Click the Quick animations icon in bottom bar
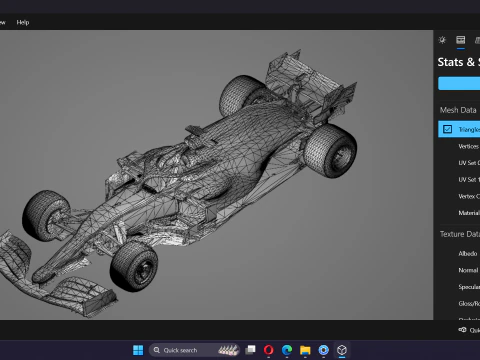This screenshot has height=360, width=480. (462, 330)
